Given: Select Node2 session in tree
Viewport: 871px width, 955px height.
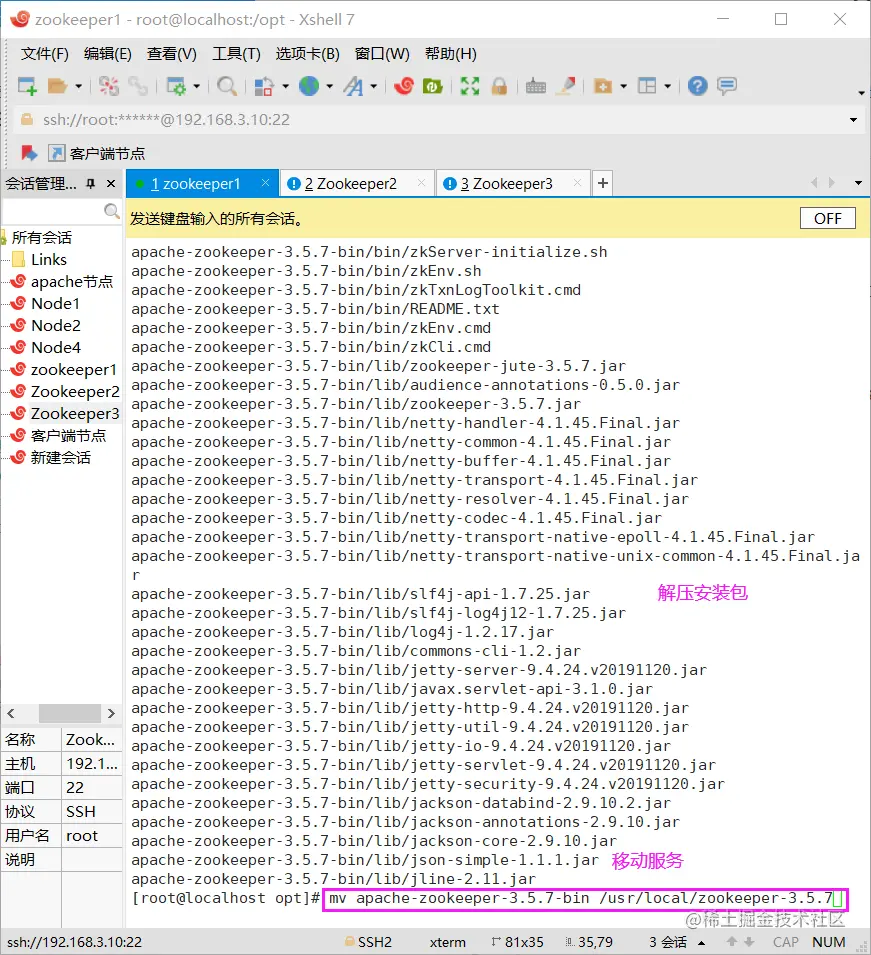Looking at the screenshot, I should point(55,325).
